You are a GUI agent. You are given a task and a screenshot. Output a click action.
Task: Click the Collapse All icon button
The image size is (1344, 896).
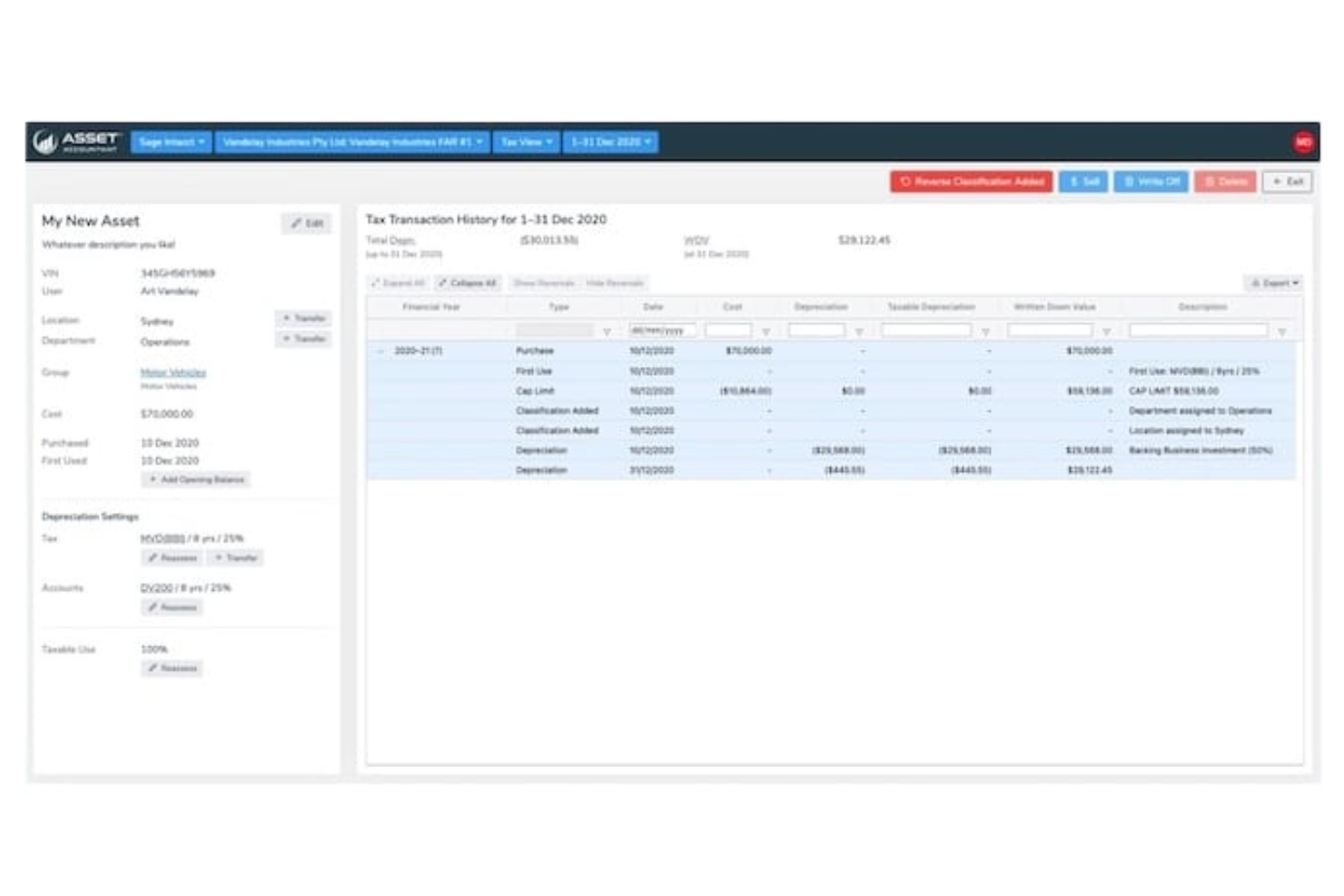(468, 282)
